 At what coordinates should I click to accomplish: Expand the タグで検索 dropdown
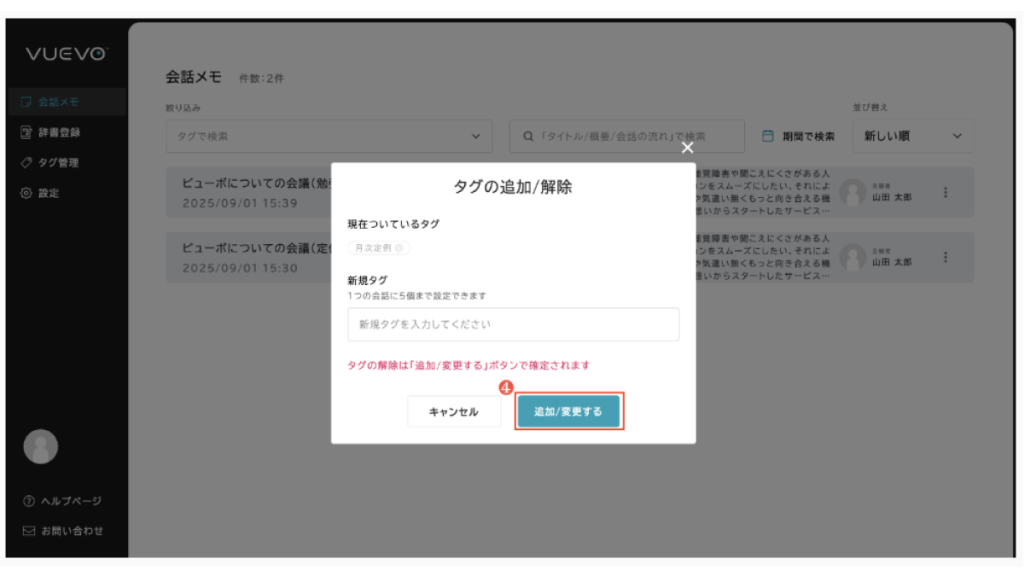tap(329, 136)
